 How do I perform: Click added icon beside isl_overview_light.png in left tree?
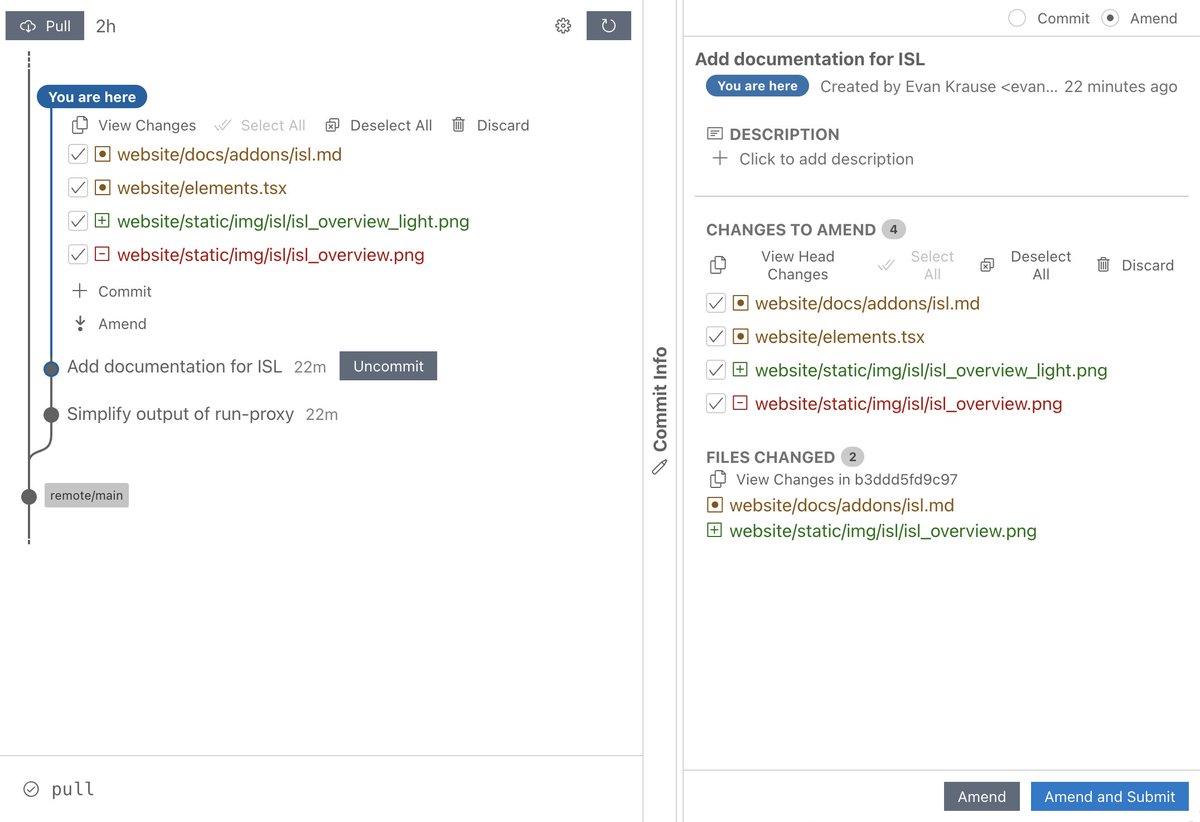tap(102, 222)
